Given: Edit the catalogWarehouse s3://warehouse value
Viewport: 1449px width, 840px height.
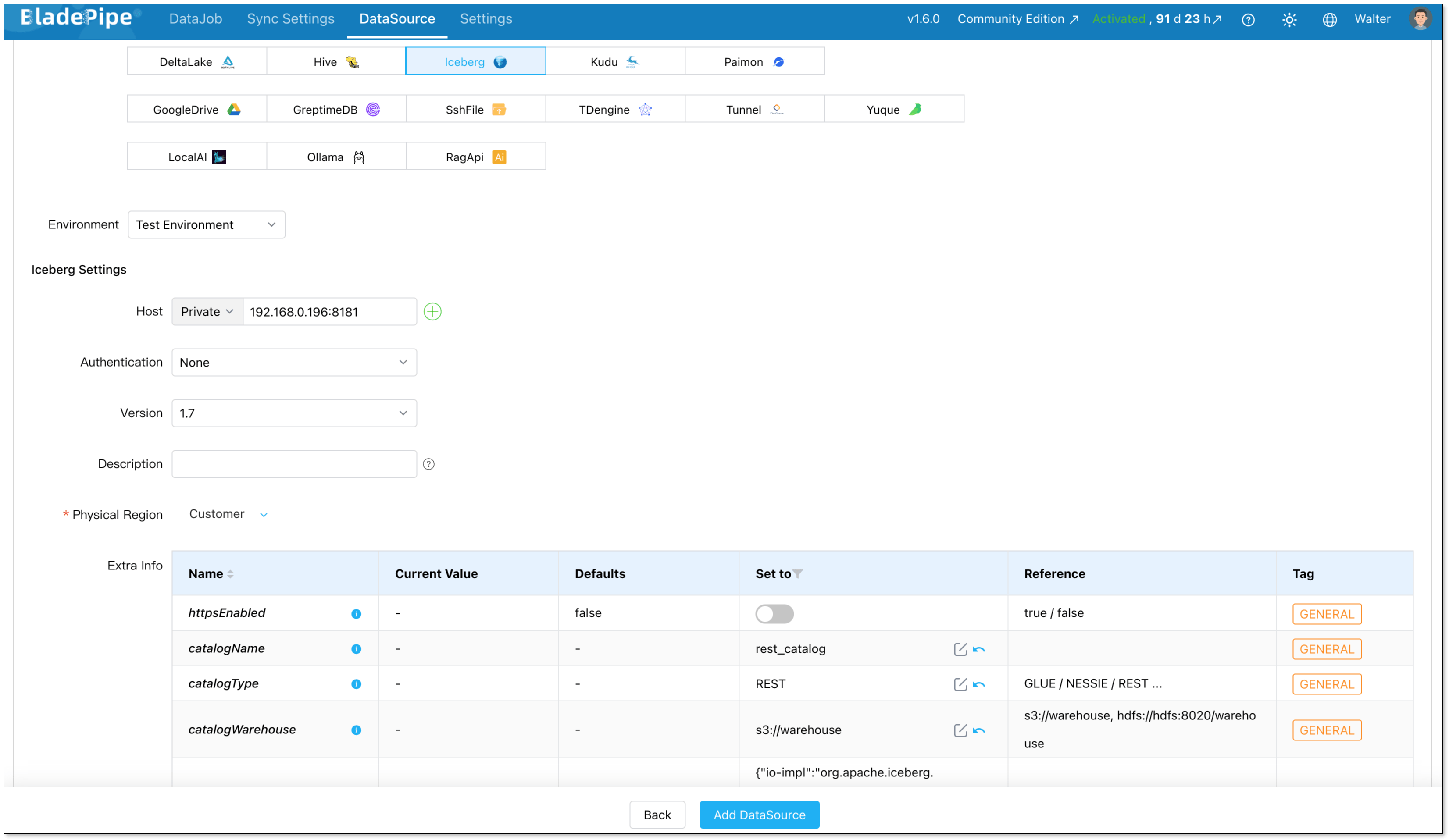Looking at the screenshot, I should point(960,730).
